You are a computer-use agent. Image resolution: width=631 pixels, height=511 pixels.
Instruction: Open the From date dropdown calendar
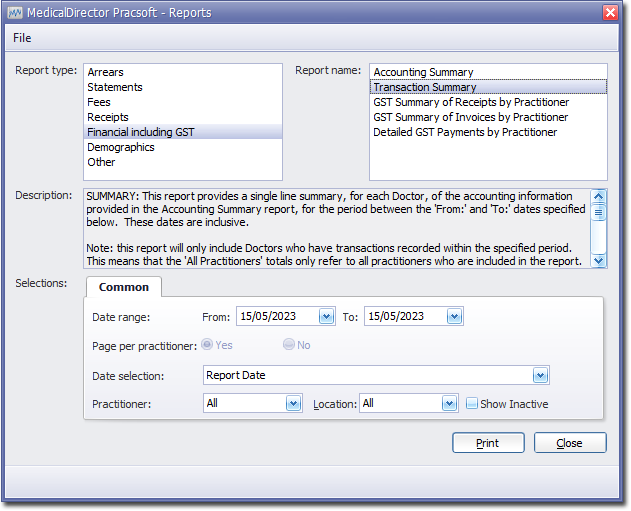tap(326, 316)
